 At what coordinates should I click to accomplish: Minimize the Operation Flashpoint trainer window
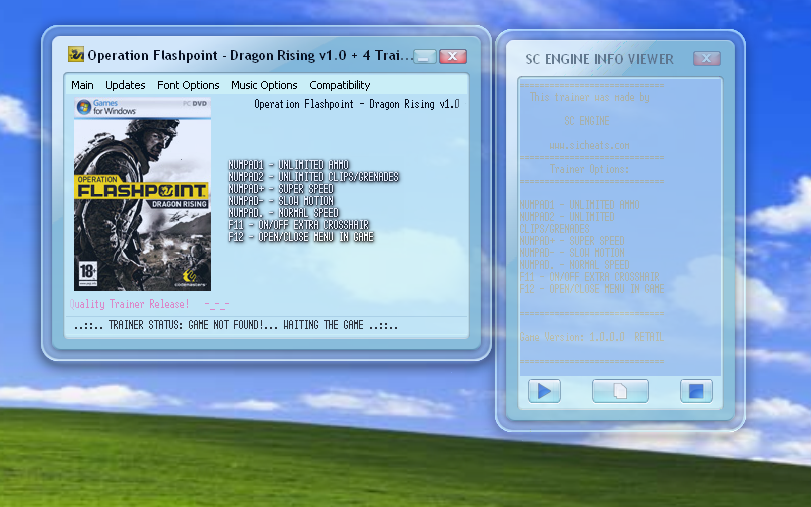[x=425, y=56]
